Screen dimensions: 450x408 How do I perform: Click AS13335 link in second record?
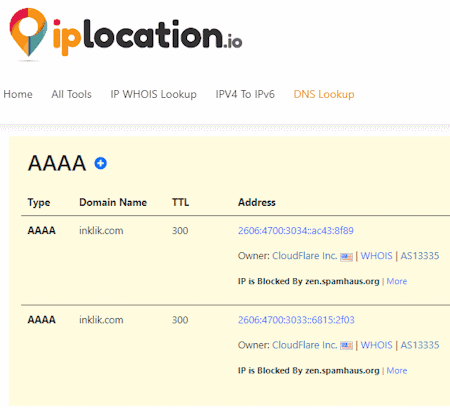pyautogui.click(x=420, y=345)
